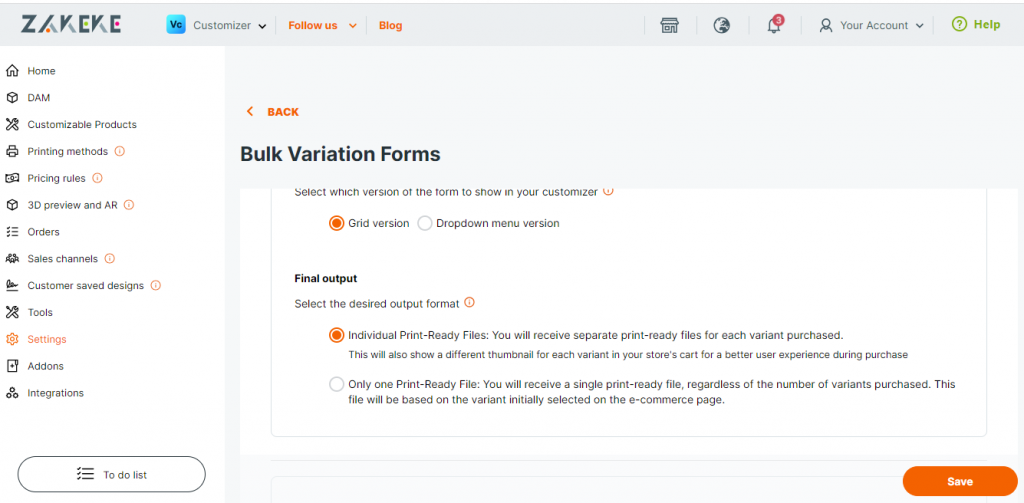Open notifications bell with red badge

click(x=775, y=25)
